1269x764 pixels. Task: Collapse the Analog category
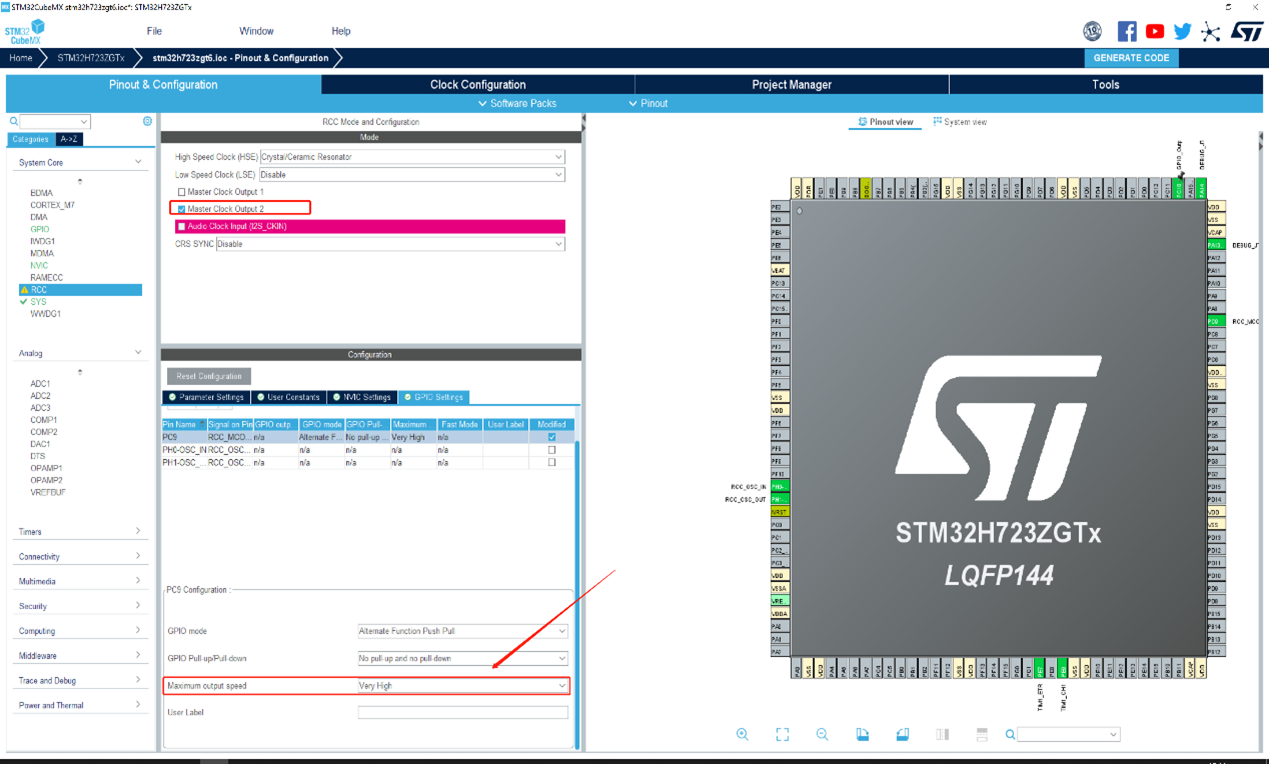pyautogui.click(x=138, y=353)
